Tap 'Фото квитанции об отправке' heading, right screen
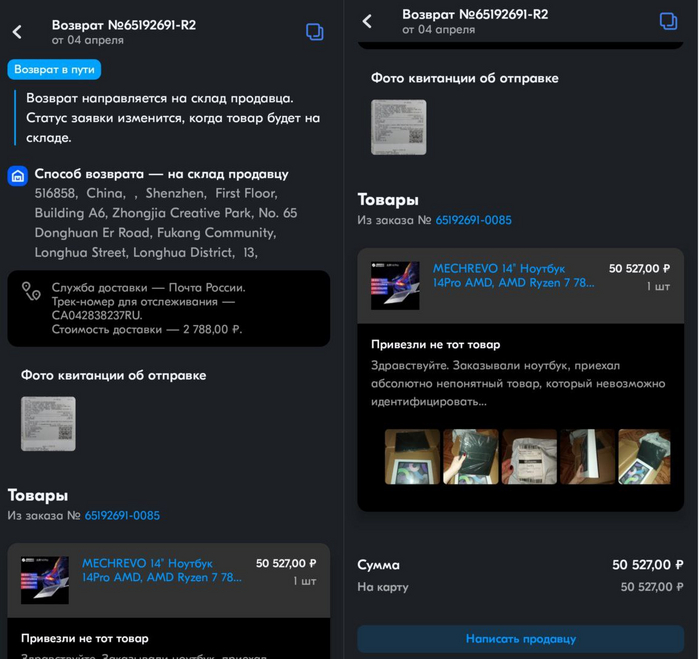The image size is (700, 659). point(465,78)
